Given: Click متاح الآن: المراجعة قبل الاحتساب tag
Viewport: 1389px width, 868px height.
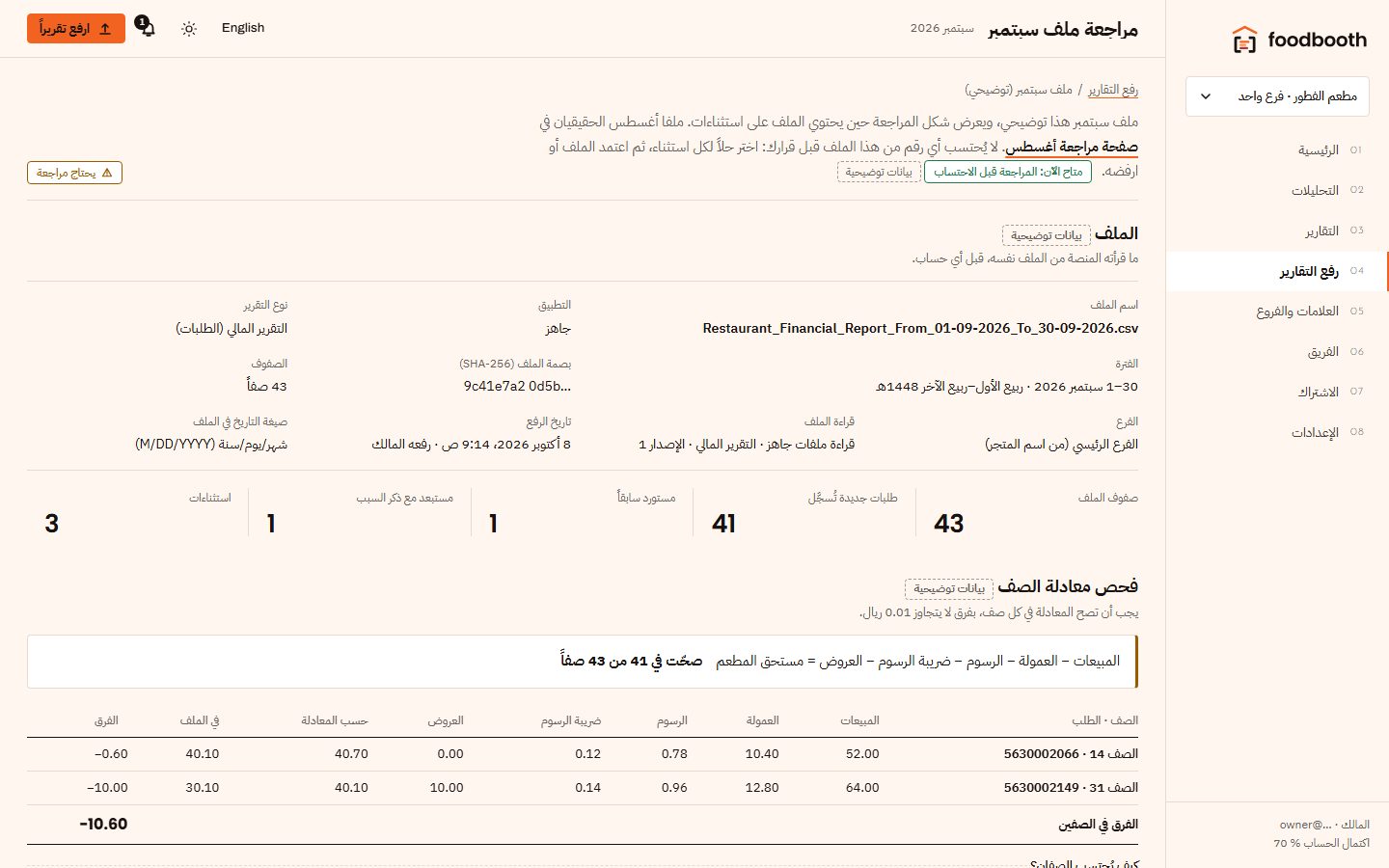Looking at the screenshot, I should (x=1008, y=172).
